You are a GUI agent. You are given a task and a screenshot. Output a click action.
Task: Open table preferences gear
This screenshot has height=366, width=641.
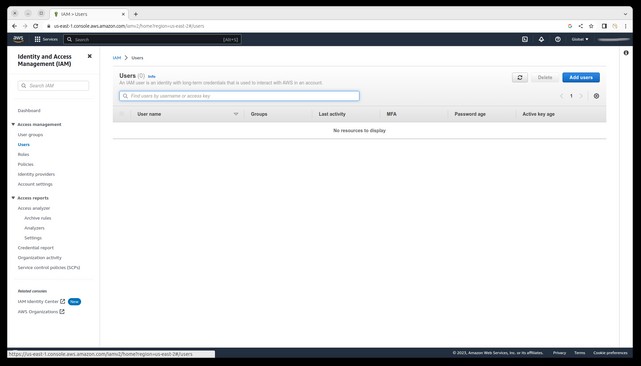coord(596,96)
